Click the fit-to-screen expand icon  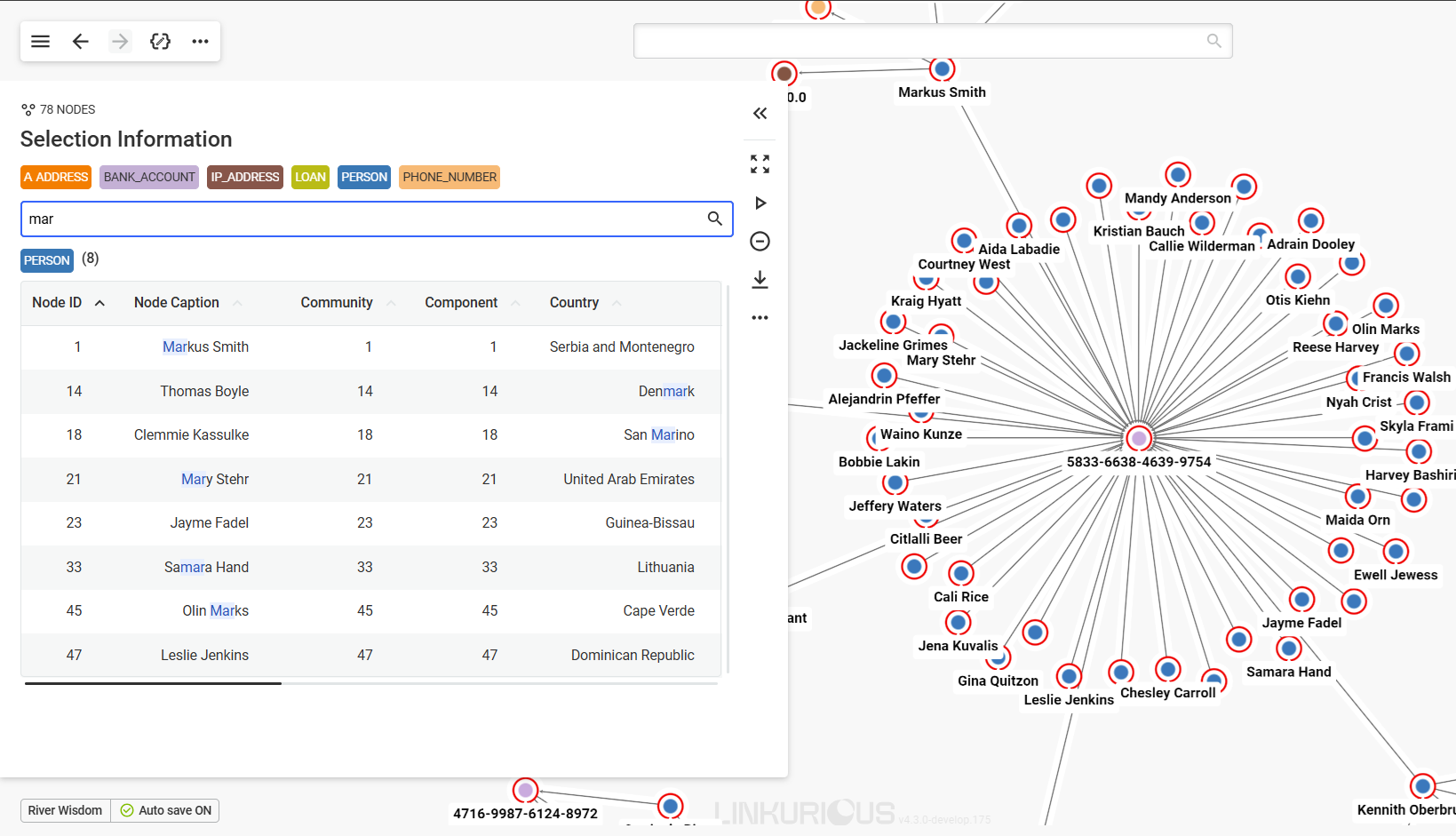click(760, 164)
